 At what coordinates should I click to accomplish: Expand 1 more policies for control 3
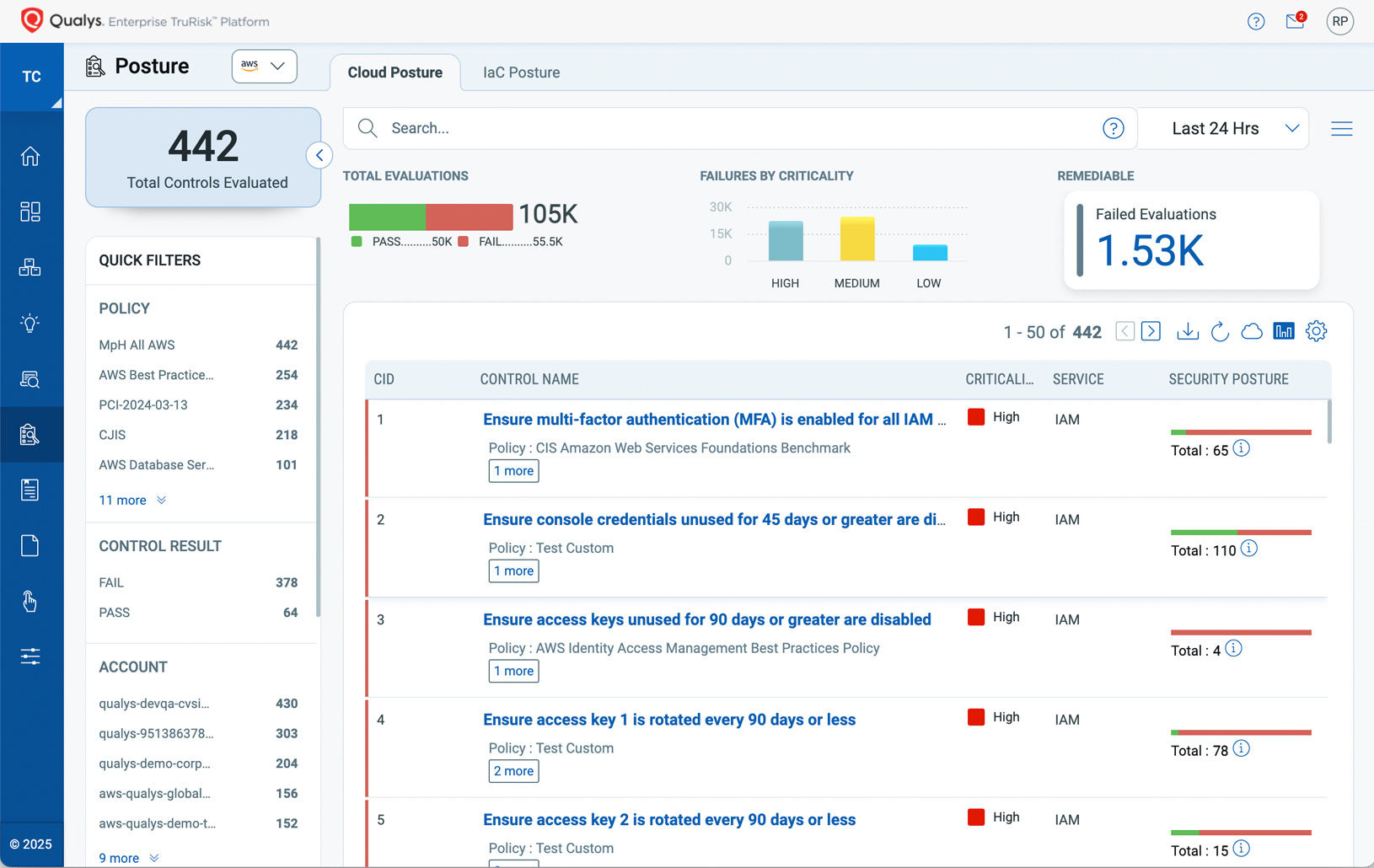tap(514, 672)
